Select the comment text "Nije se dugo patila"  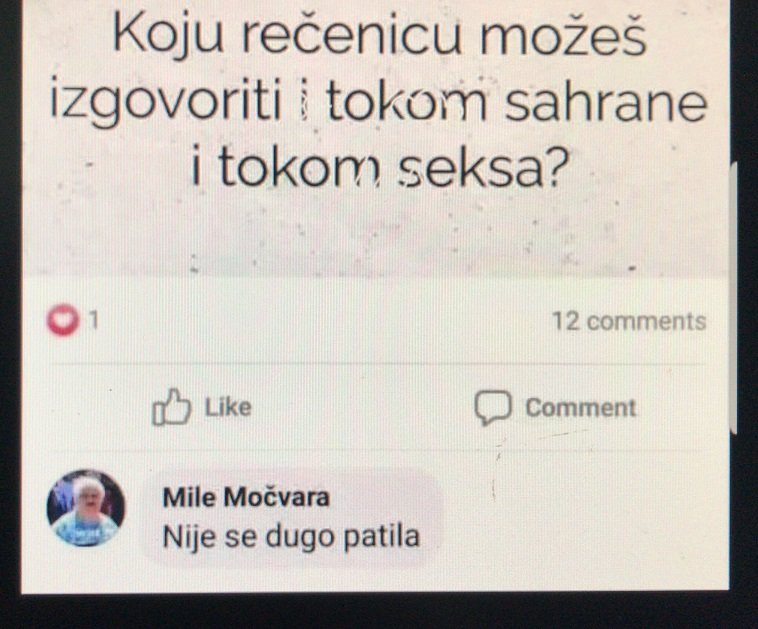point(291,537)
